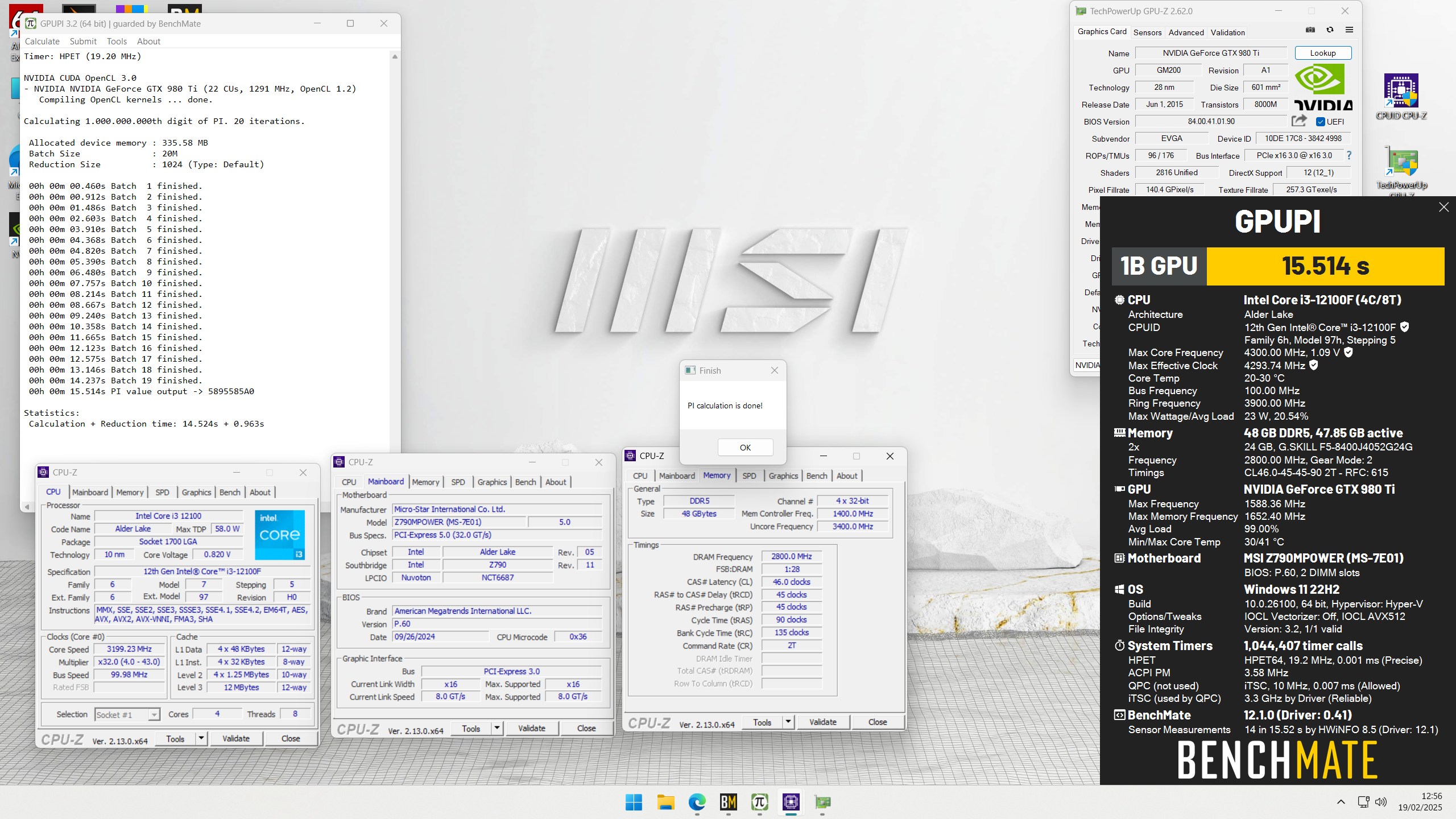Screen dimensions: 1456x819
Task: Click the GPU-Z refresh icon
Action: click(x=1330, y=30)
